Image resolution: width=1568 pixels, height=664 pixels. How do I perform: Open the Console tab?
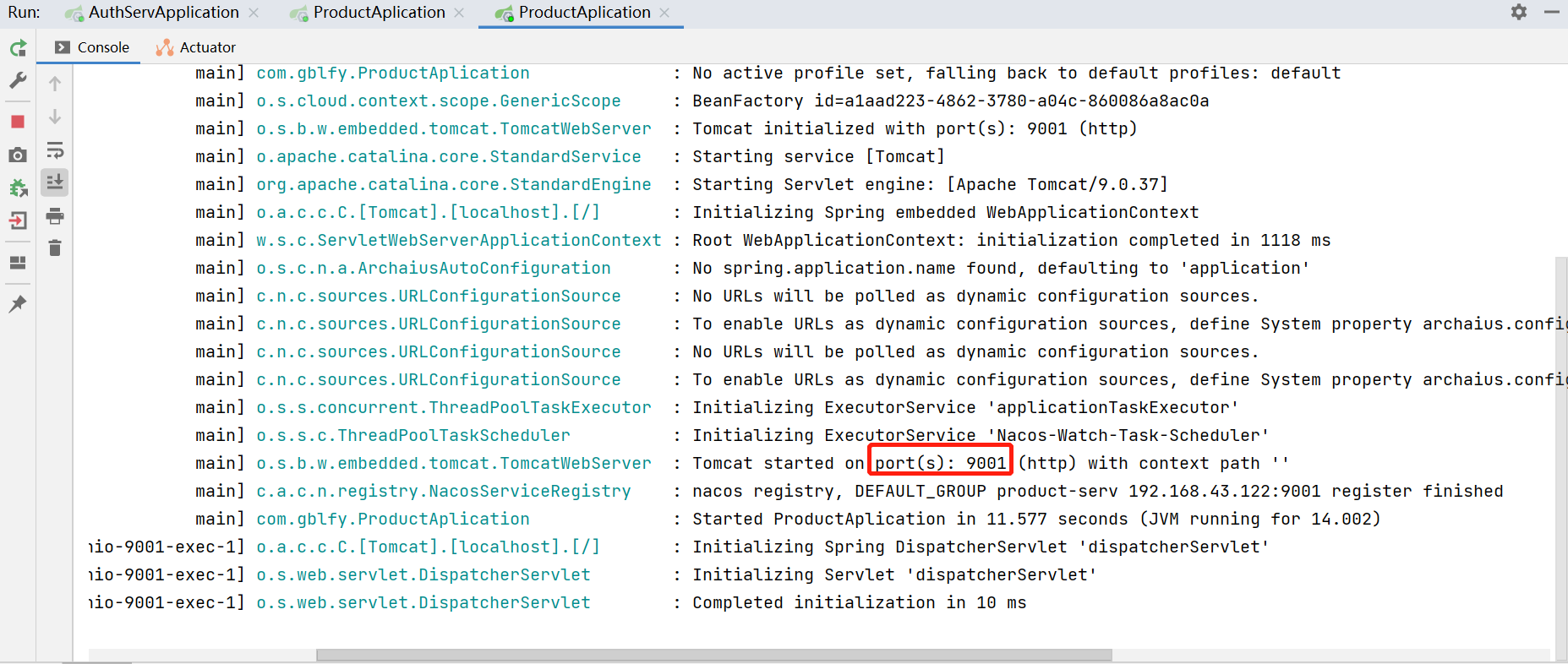point(91,47)
